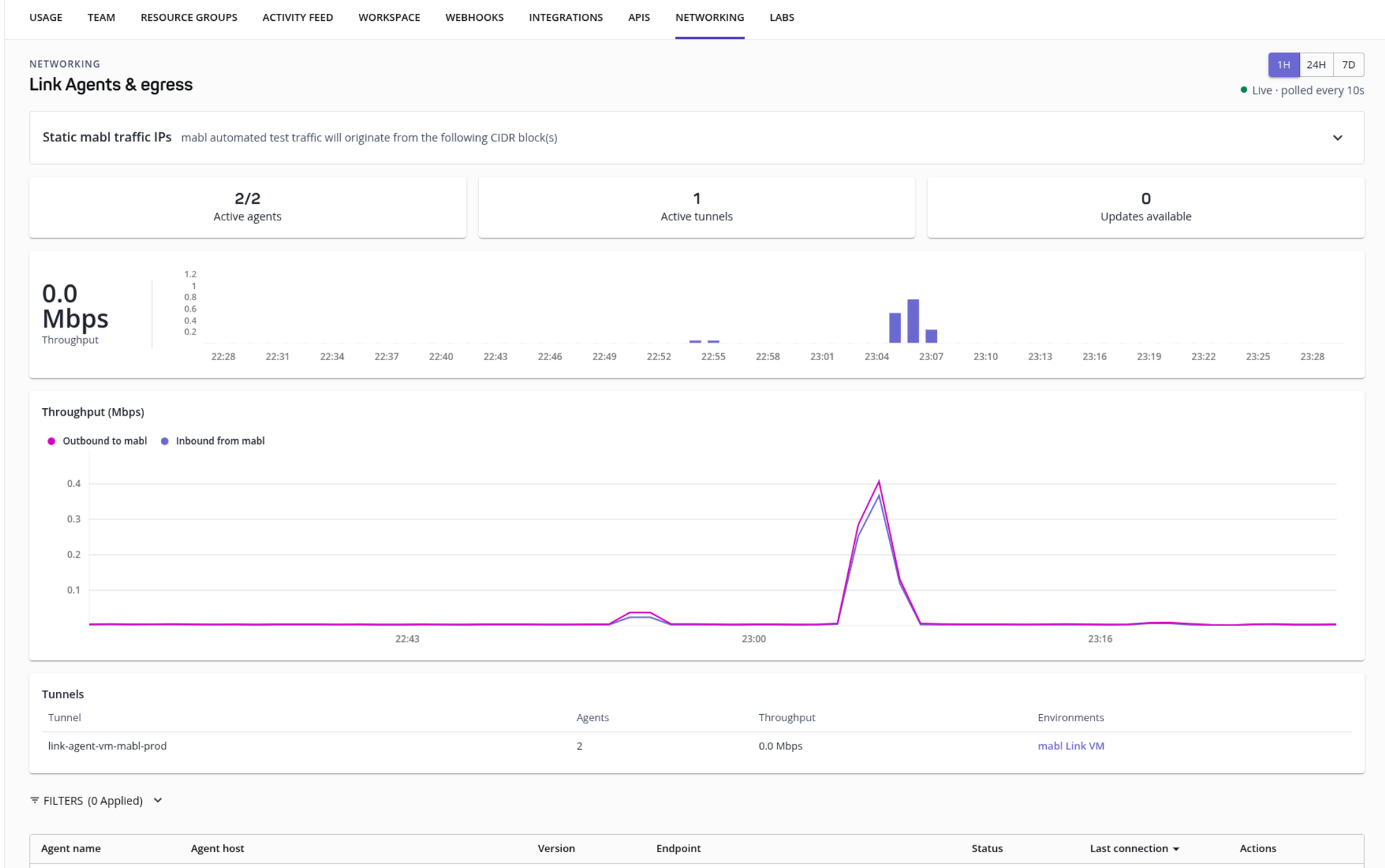Toggle the Outbound to mabl legend dot

(51, 441)
